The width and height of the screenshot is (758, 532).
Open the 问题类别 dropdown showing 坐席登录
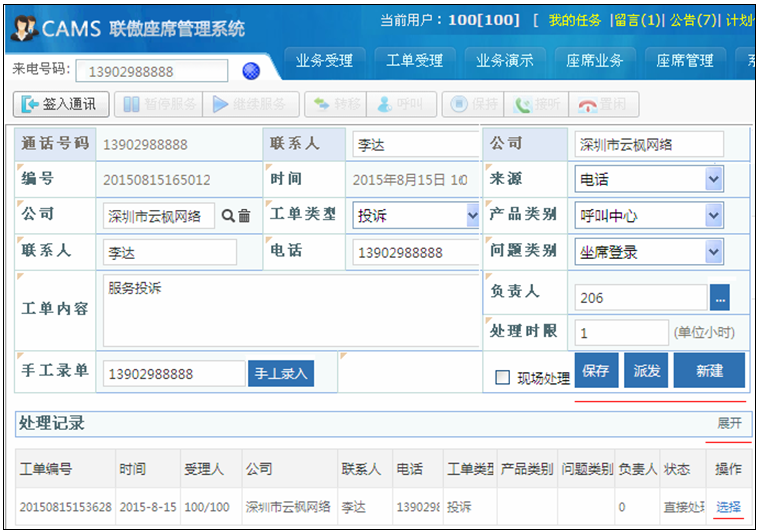pyautogui.click(x=713, y=251)
